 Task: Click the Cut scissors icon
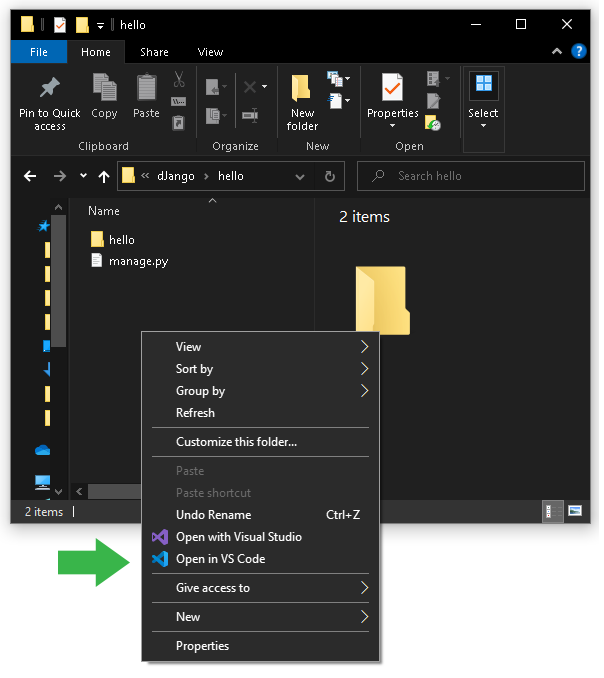(x=179, y=79)
